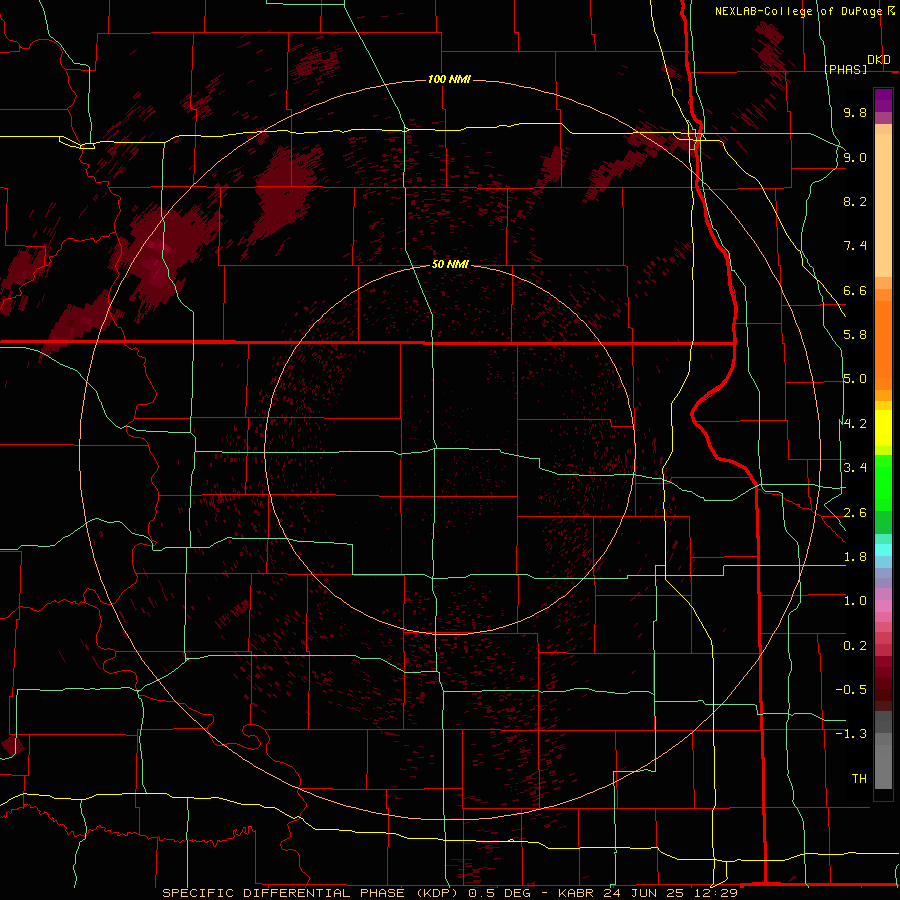
Task: Click the 8.2 scale value
Action: [855, 201]
